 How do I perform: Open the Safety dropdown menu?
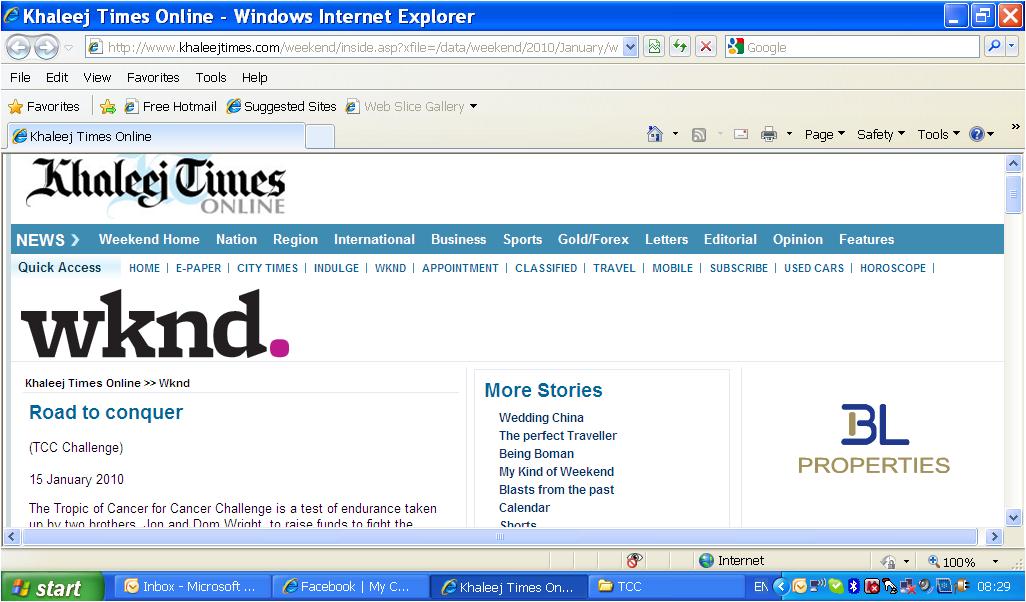880,134
